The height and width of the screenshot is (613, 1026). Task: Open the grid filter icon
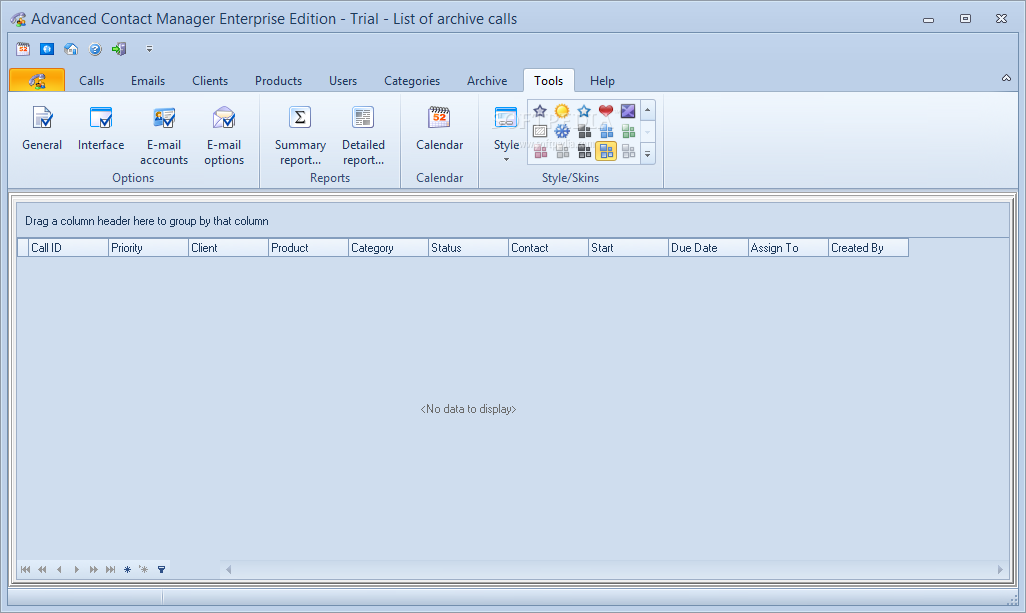point(162,569)
